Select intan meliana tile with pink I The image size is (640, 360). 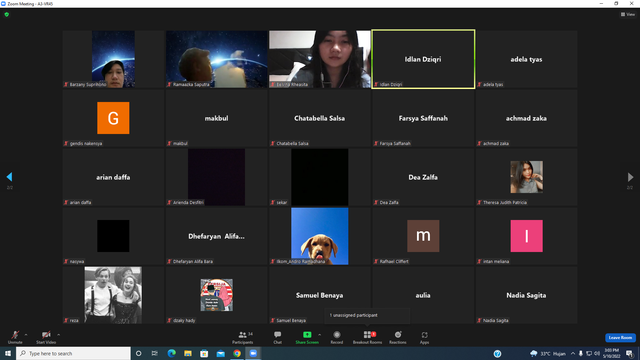click(x=527, y=236)
